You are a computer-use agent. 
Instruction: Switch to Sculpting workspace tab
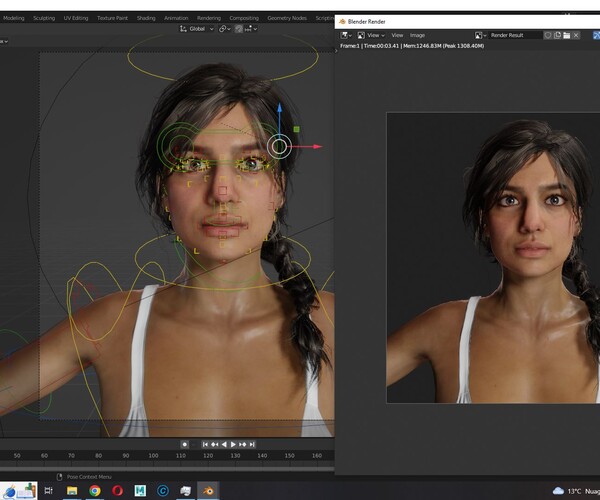pos(44,18)
